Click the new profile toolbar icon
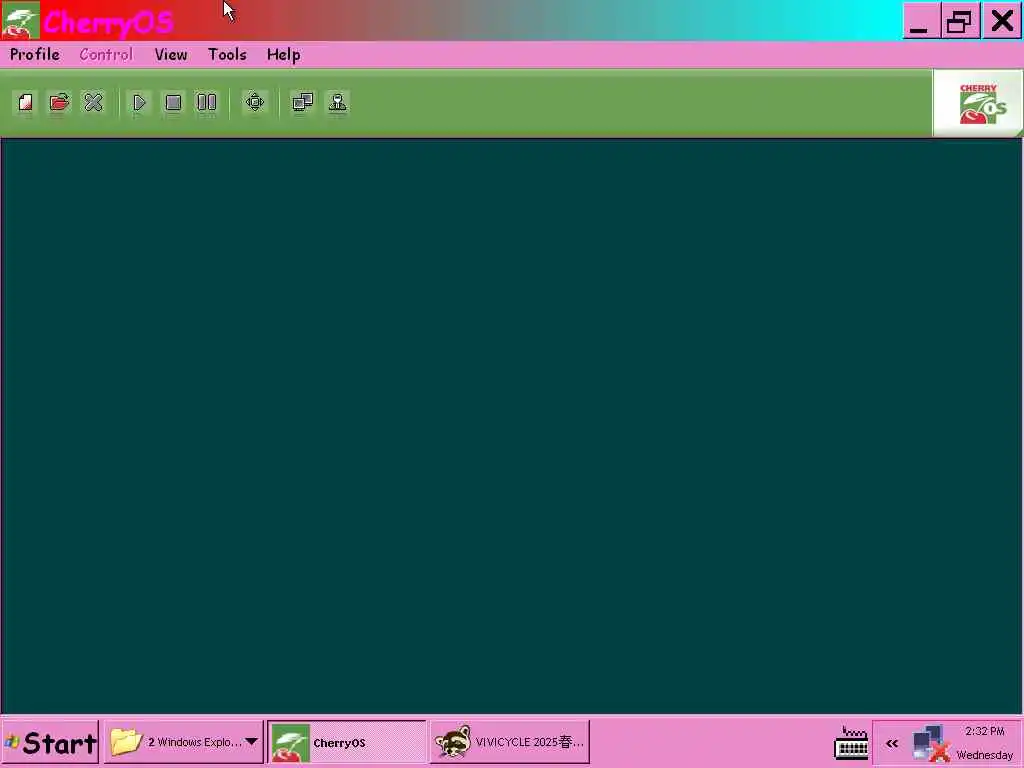1024x768 pixels. click(25, 103)
